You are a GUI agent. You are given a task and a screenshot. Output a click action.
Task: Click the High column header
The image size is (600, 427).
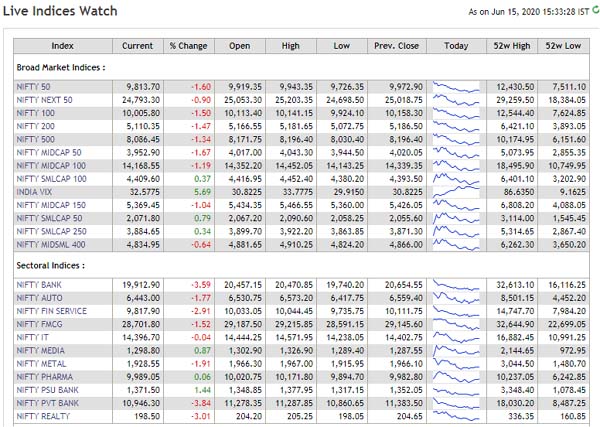click(291, 46)
